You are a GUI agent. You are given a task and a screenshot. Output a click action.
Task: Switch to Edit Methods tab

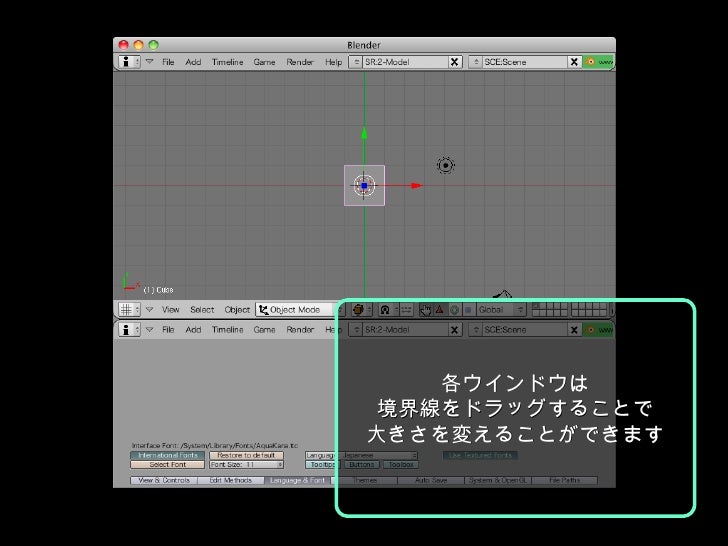coord(231,480)
